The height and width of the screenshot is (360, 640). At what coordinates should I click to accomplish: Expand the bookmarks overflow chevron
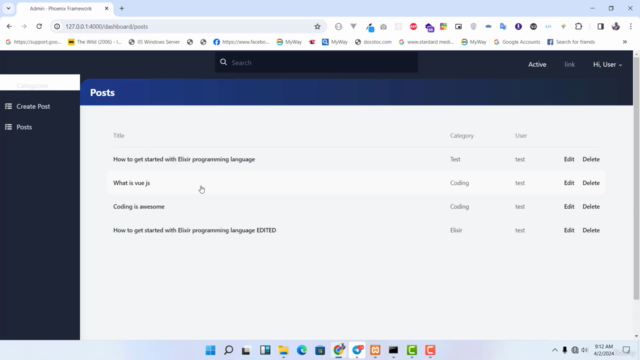[624, 42]
